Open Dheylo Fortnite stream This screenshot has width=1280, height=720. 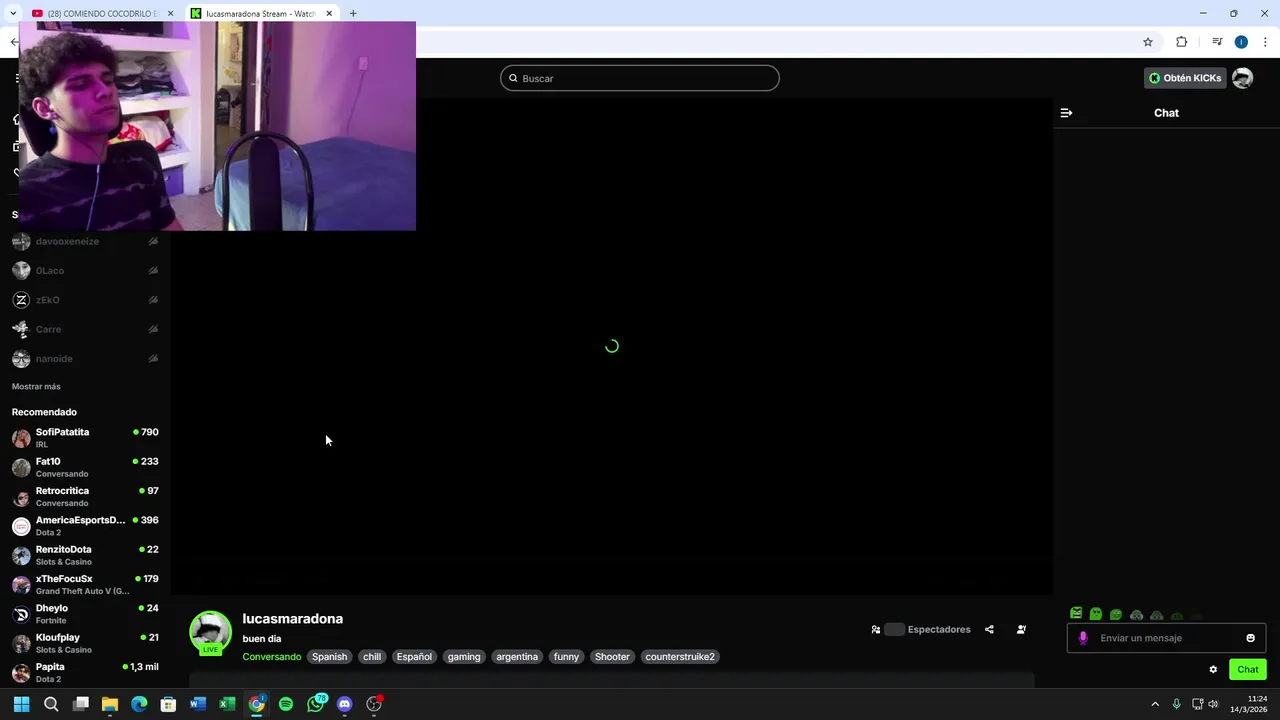pos(85,614)
